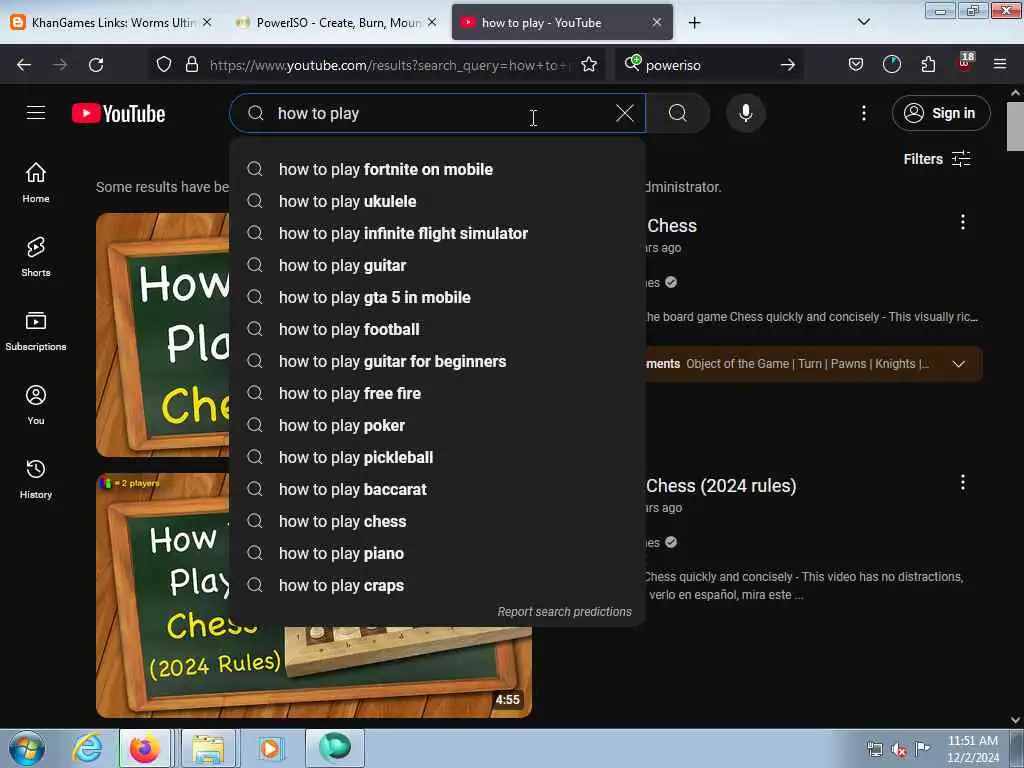The image size is (1024, 768).
Task: Open options for Chess 2024 rules video
Action: tap(962, 483)
